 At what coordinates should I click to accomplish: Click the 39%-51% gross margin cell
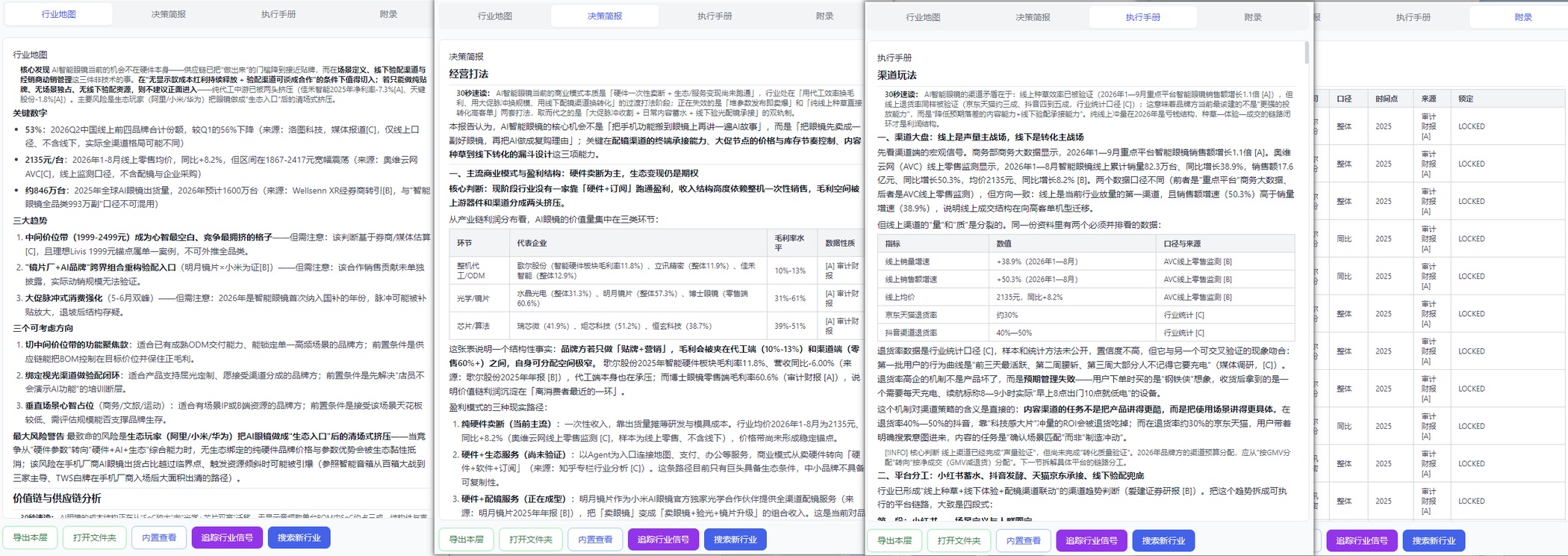tap(791, 326)
